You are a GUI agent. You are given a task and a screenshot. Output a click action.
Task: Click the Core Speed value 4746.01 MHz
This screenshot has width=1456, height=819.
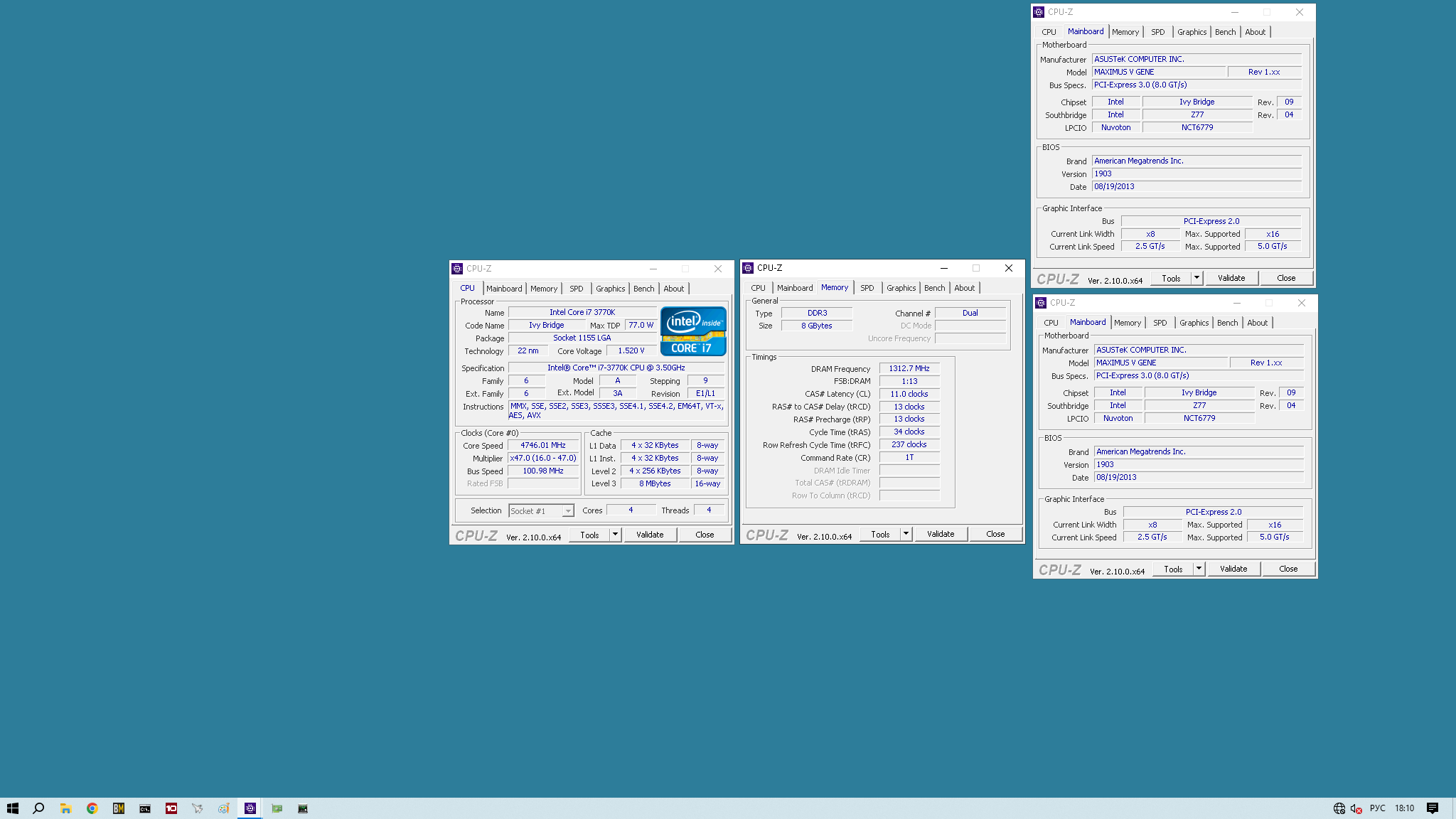pyautogui.click(x=543, y=446)
